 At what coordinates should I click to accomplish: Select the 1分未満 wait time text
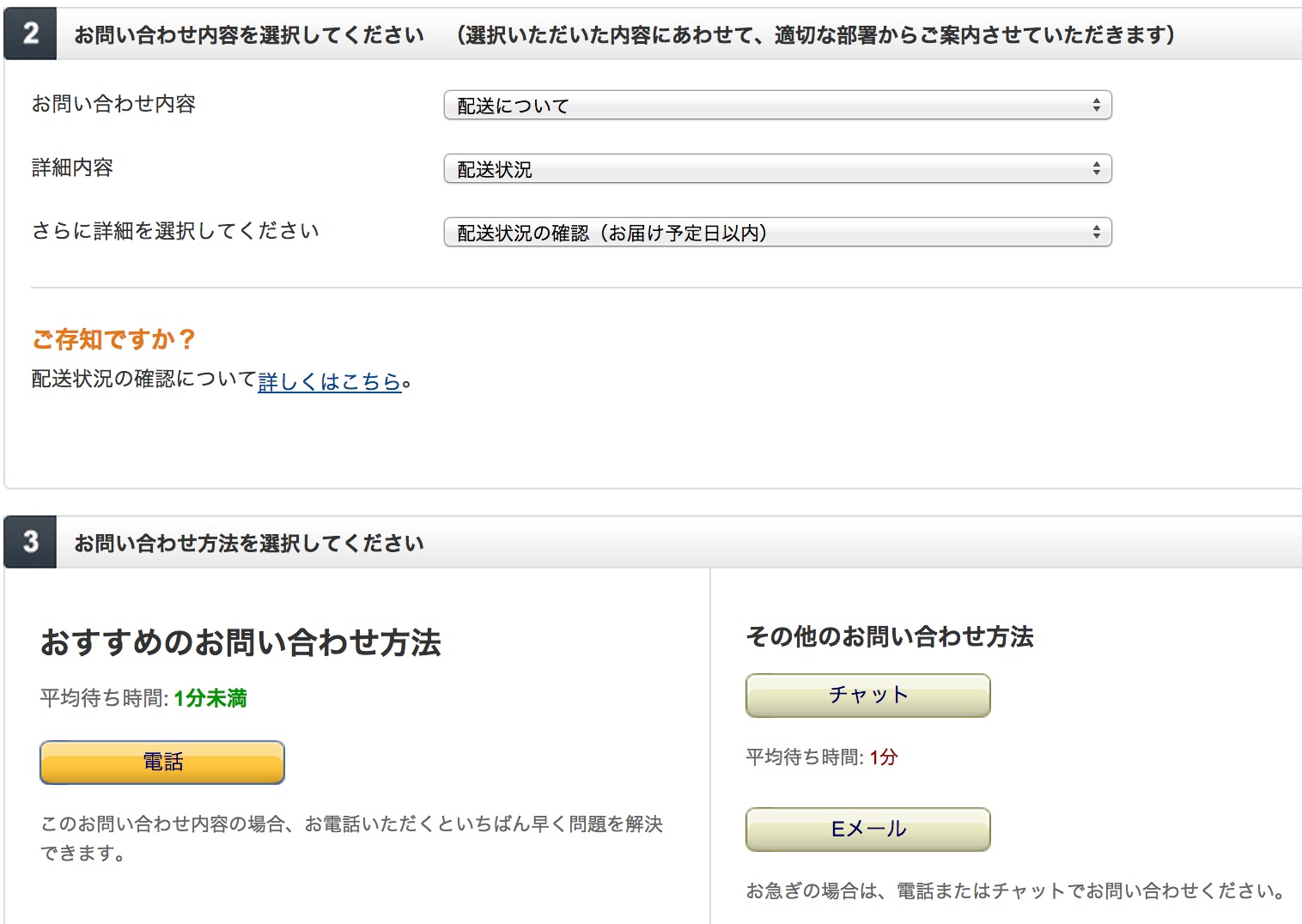[210, 699]
